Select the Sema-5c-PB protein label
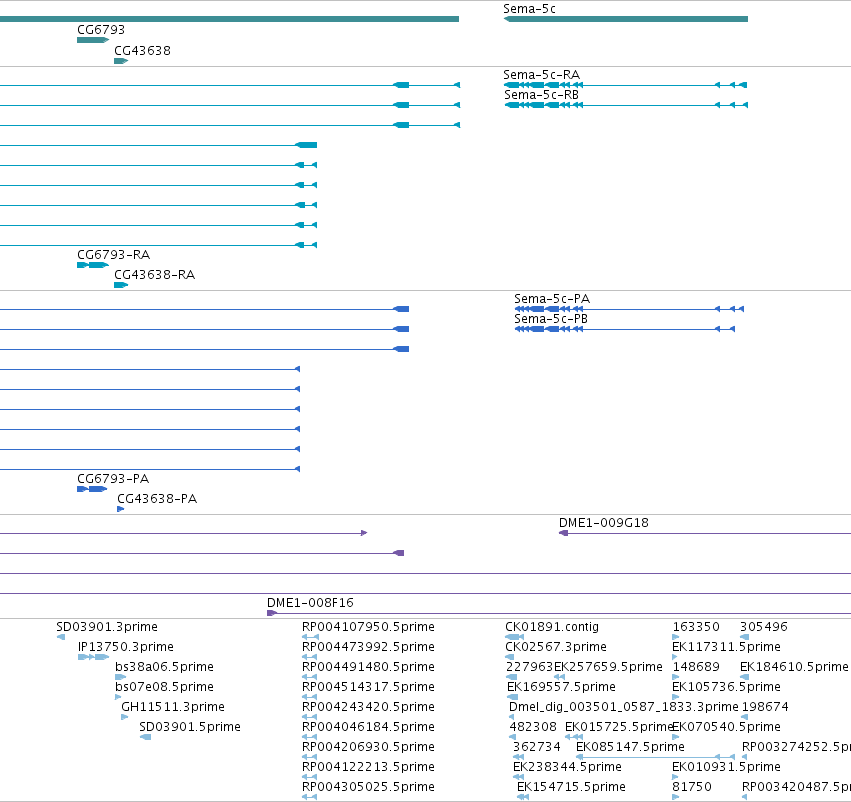This screenshot has width=851, height=802. pyautogui.click(x=551, y=319)
